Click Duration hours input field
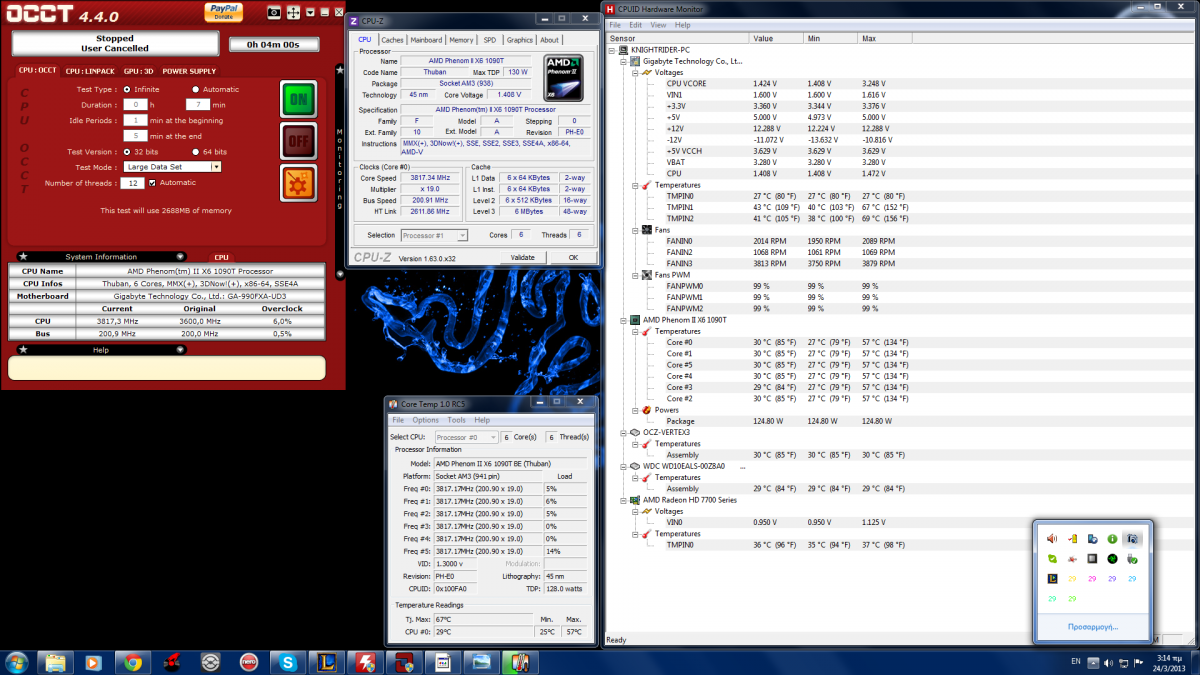Viewport: 1200px width, 675px height. [x=135, y=104]
